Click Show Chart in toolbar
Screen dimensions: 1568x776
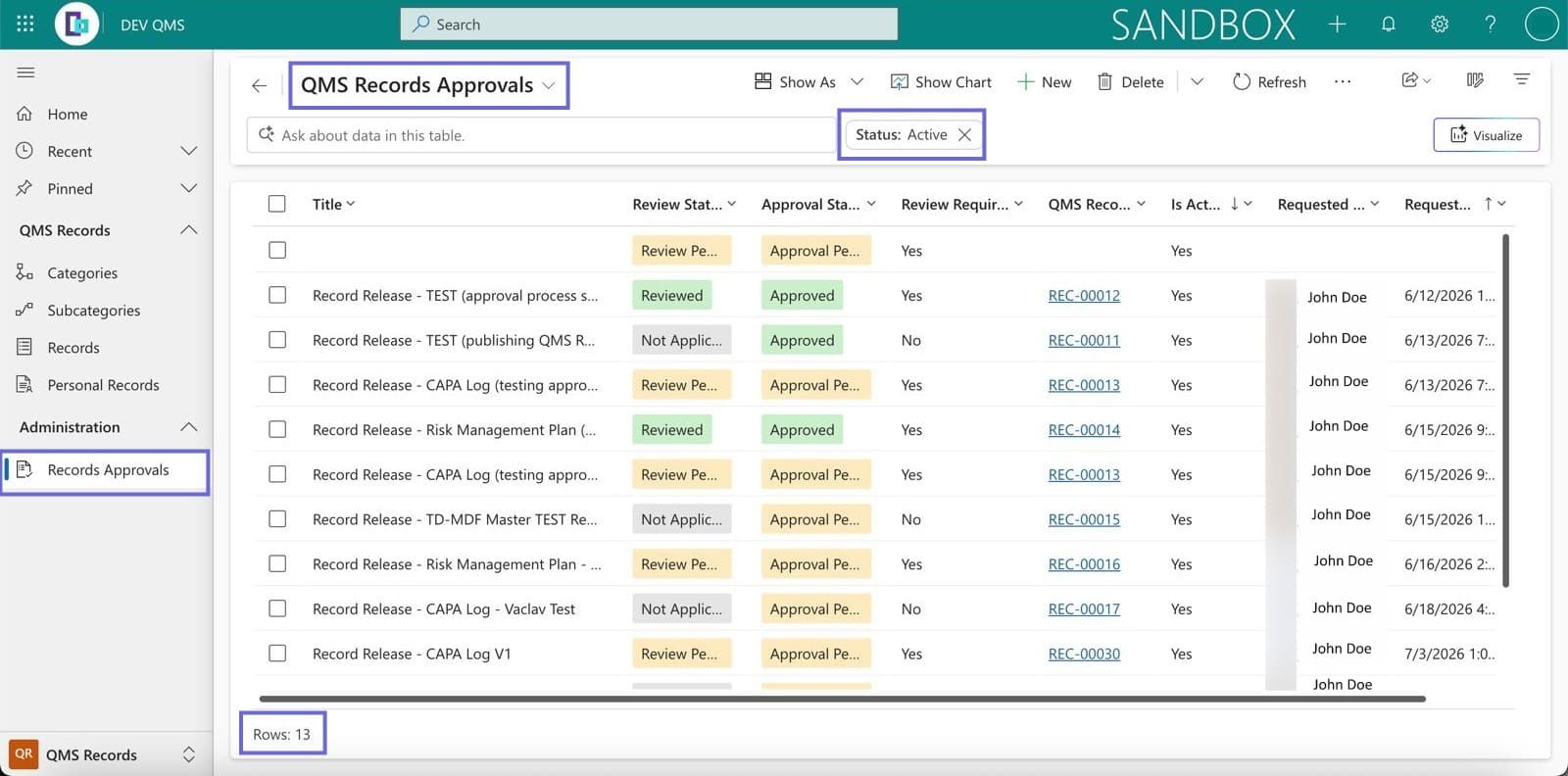click(940, 82)
